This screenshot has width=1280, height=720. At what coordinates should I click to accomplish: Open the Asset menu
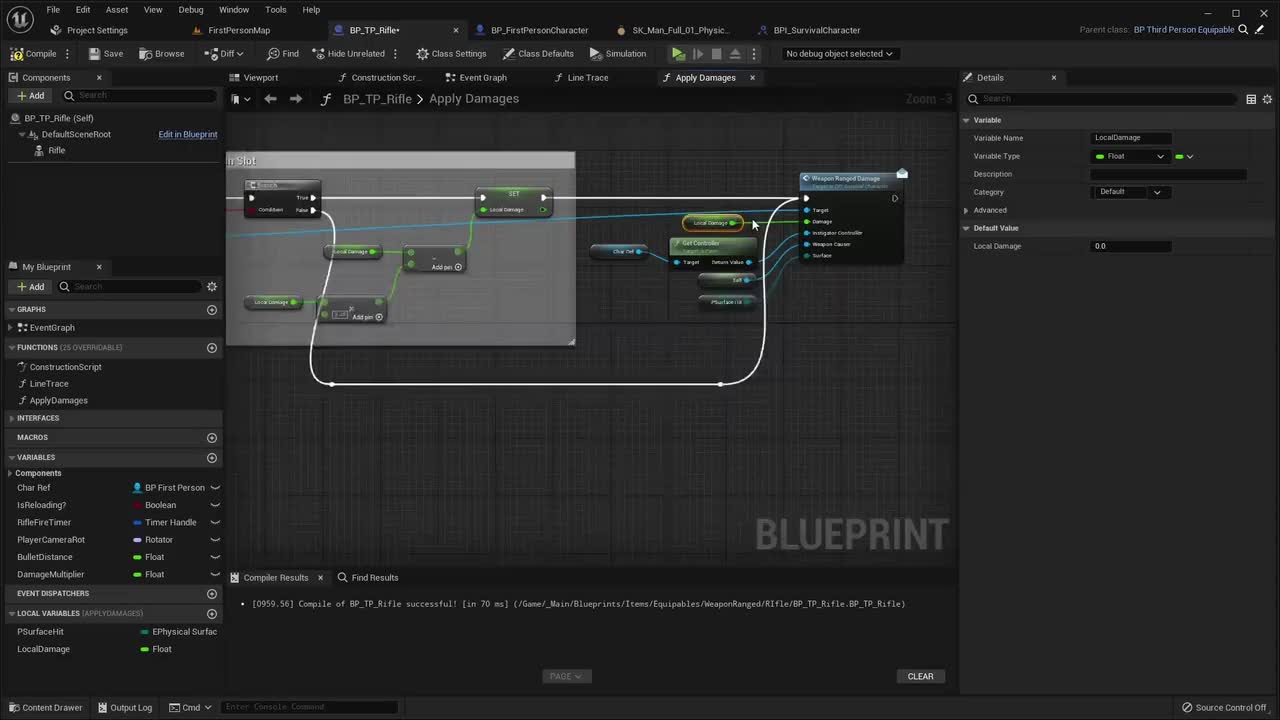[x=117, y=10]
